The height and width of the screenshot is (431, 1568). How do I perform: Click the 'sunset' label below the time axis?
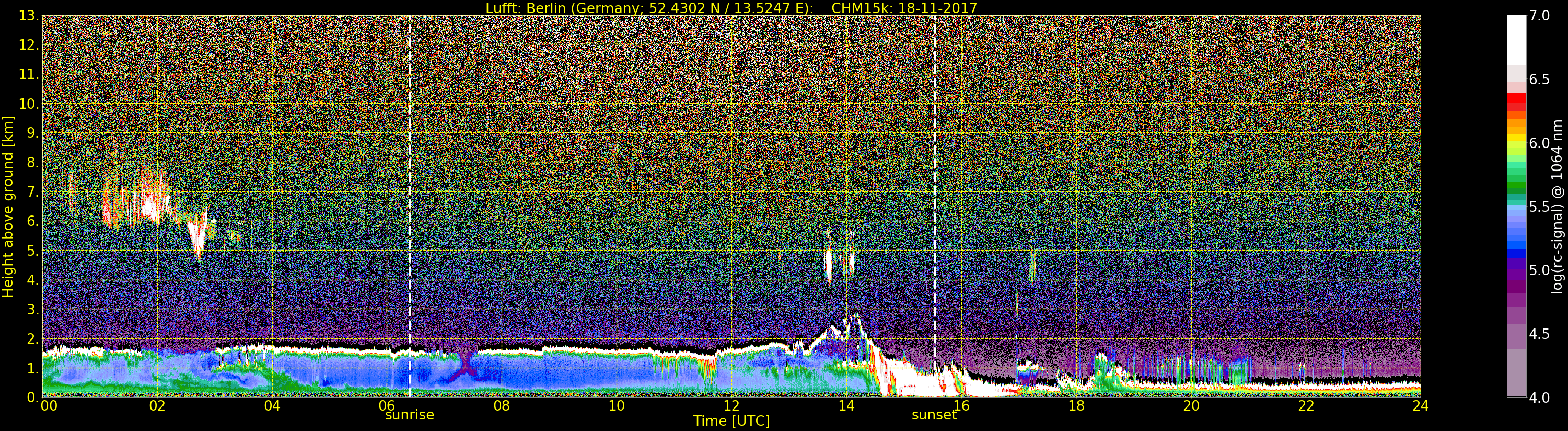(x=934, y=415)
